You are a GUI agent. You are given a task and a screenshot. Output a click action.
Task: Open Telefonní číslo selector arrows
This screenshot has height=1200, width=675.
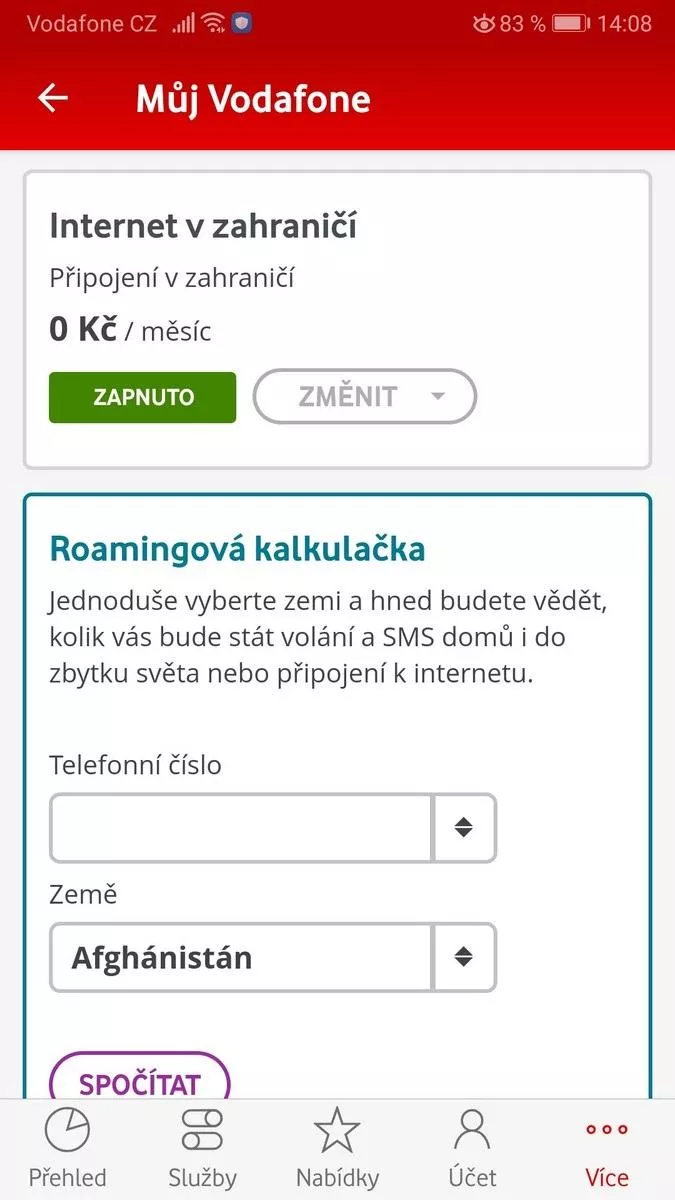tap(463, 828)
